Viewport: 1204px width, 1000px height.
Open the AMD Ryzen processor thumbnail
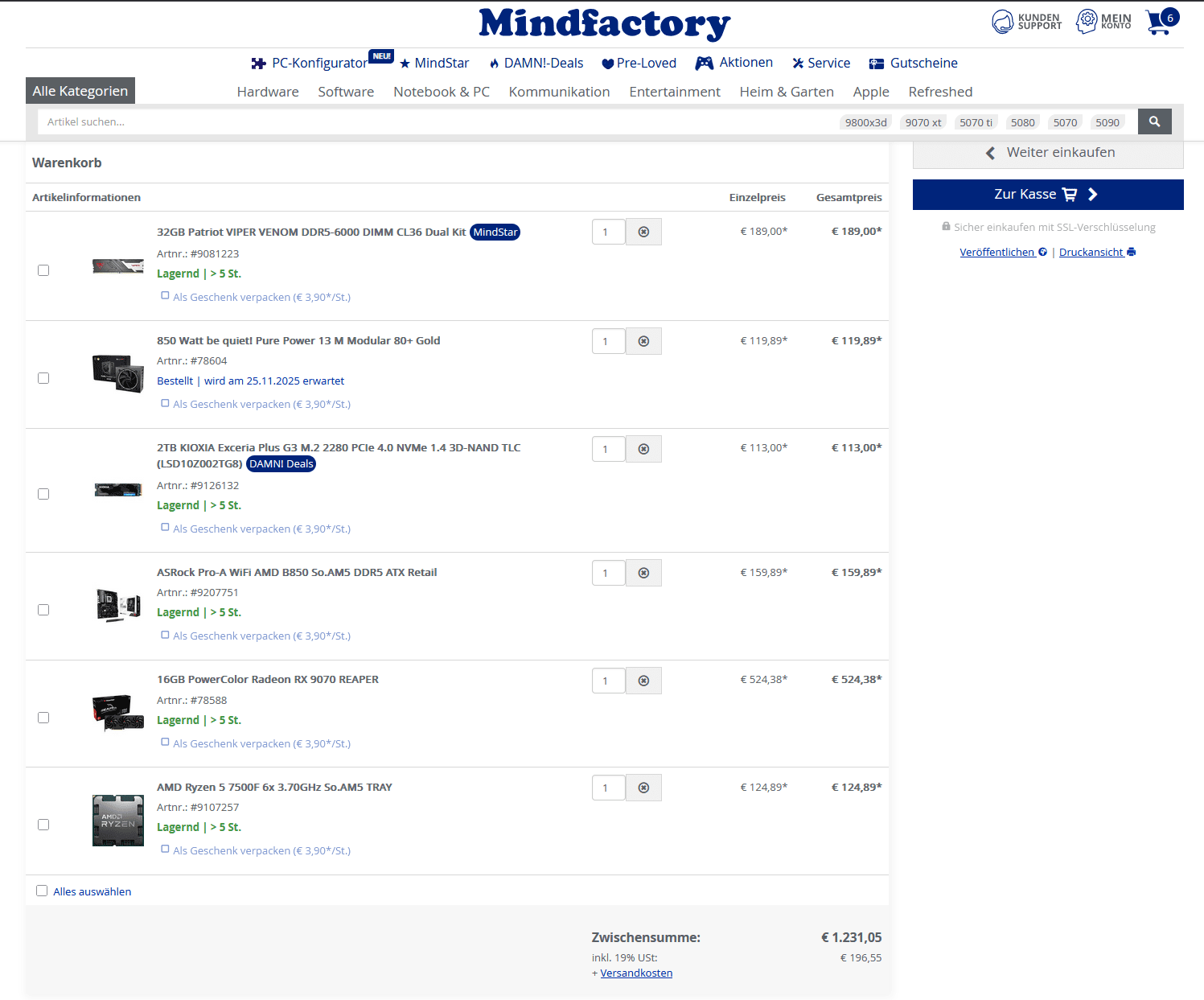pyautogui.click(x=118, y=821)
